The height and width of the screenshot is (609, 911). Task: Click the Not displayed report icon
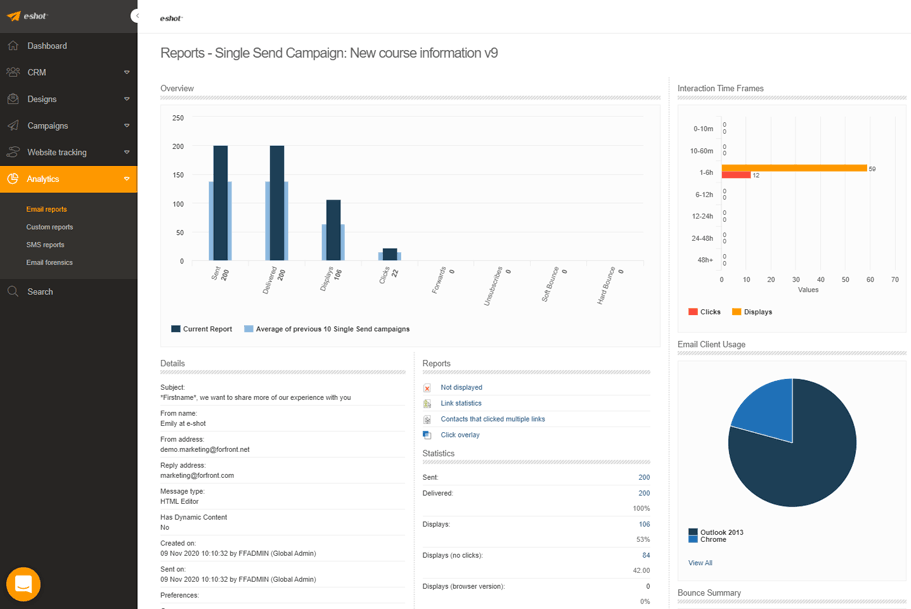[x=427, y=388]
